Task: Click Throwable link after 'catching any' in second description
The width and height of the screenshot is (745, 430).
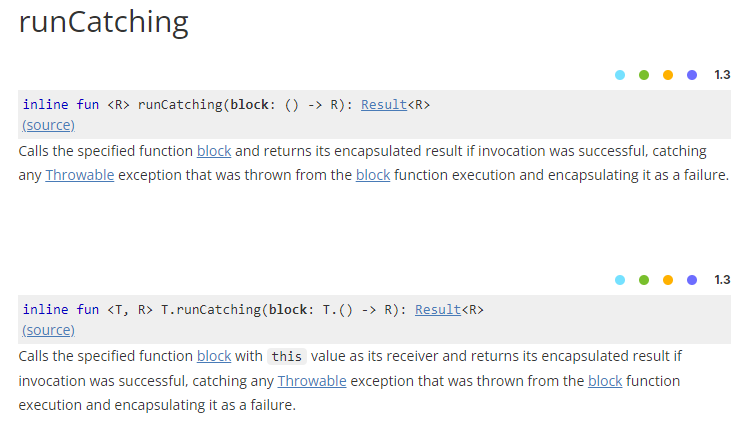Action: (312, 381)
